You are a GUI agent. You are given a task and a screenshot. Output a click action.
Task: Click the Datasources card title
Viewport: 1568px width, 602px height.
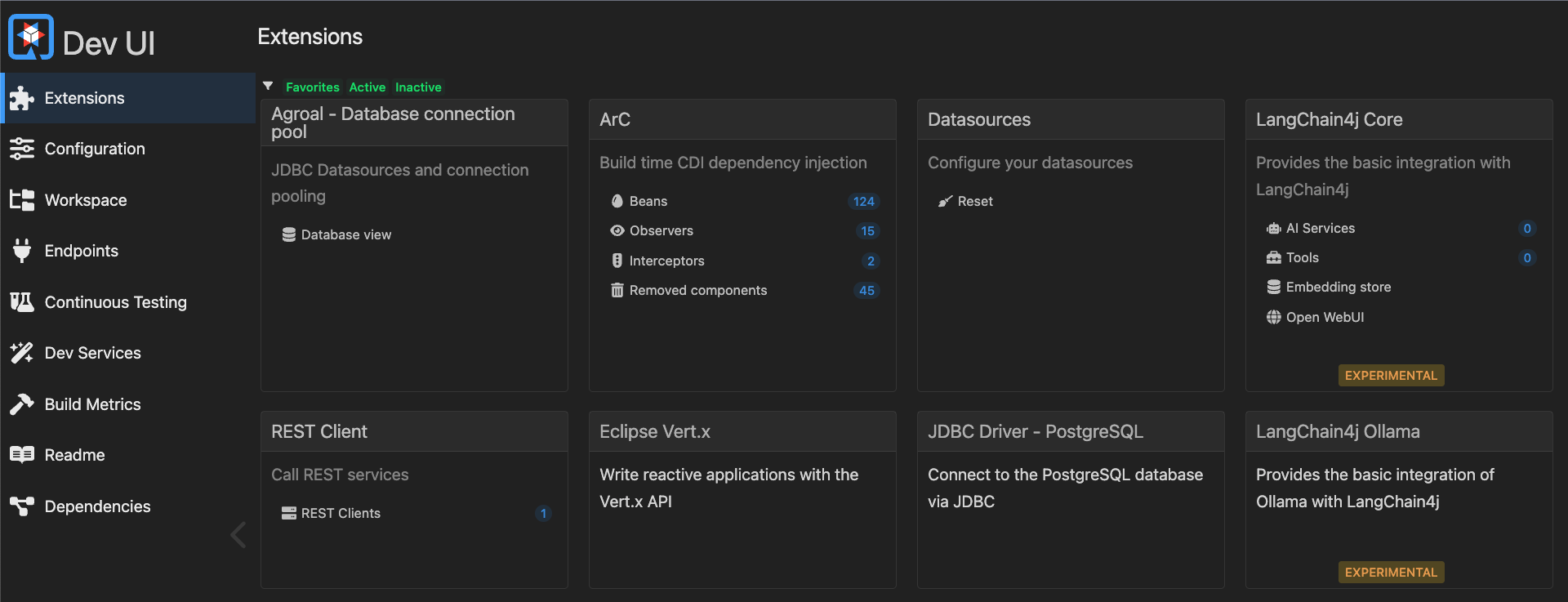979,119
